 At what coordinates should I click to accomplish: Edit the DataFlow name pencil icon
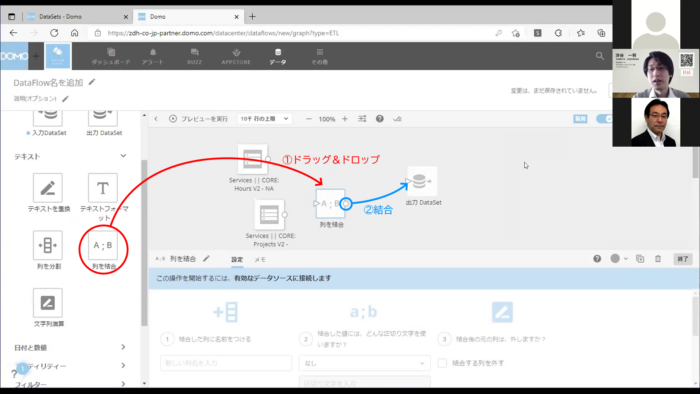tap(92, 82)
